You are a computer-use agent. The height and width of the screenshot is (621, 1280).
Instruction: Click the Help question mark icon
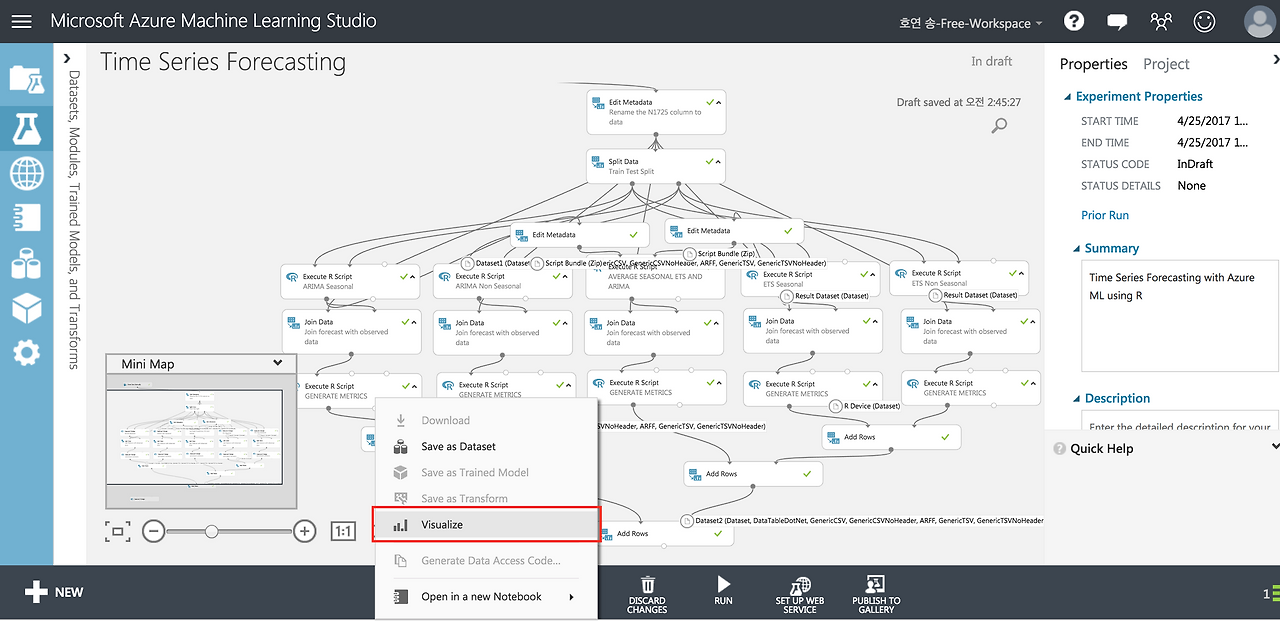pyautogui.click(x=1074, y=21)
